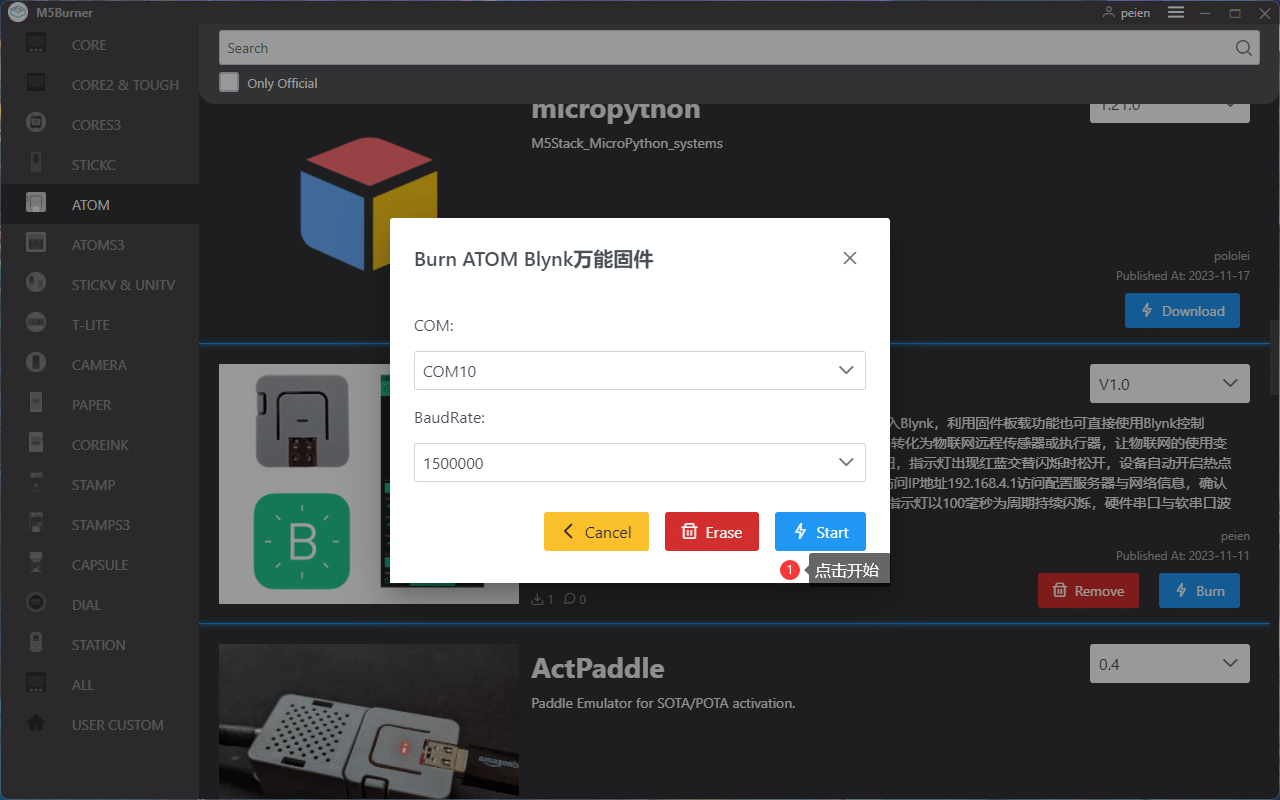This screenshot has width=1280, height=800.
Task: Click the micropython firmware title
Action: click(x=616, y=110)
